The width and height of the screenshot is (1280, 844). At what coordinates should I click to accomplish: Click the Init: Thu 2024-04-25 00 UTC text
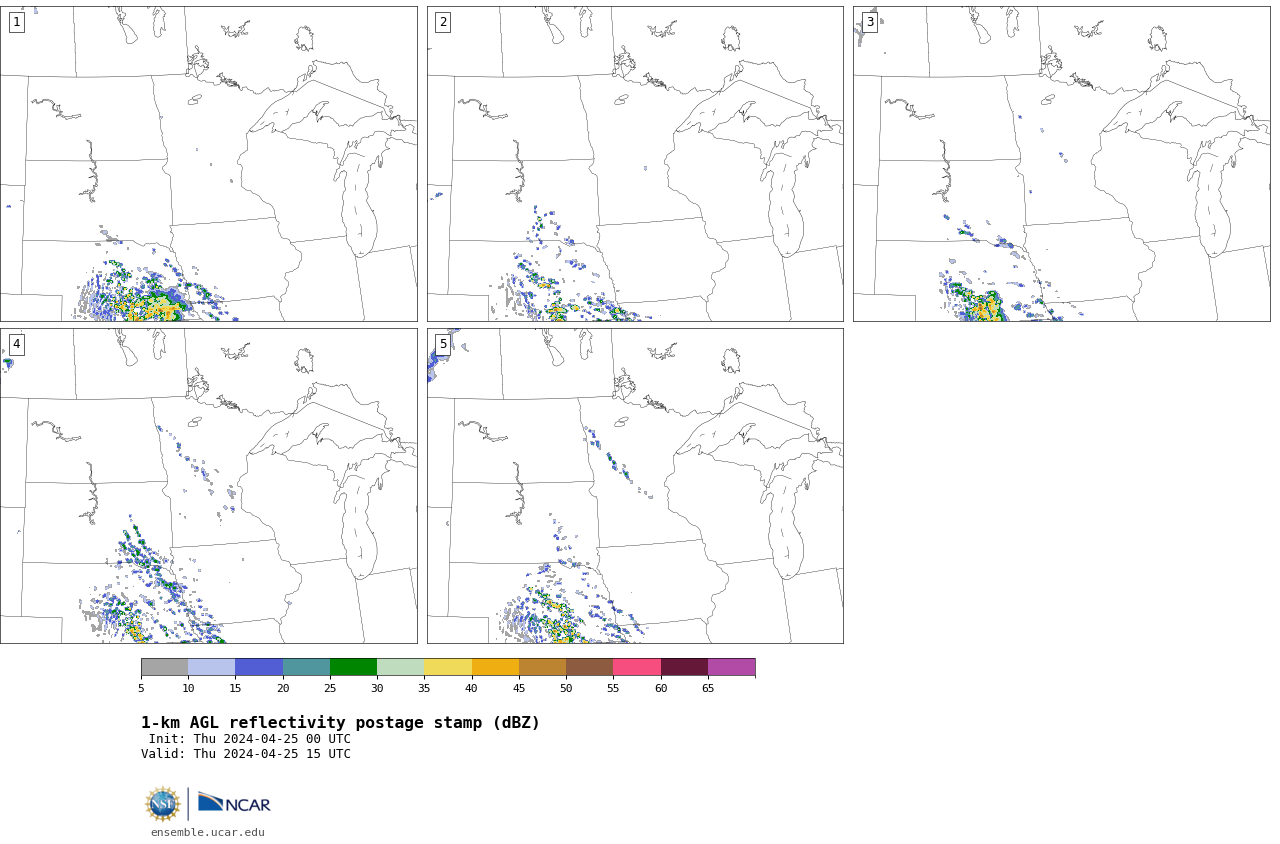point(250,739)
